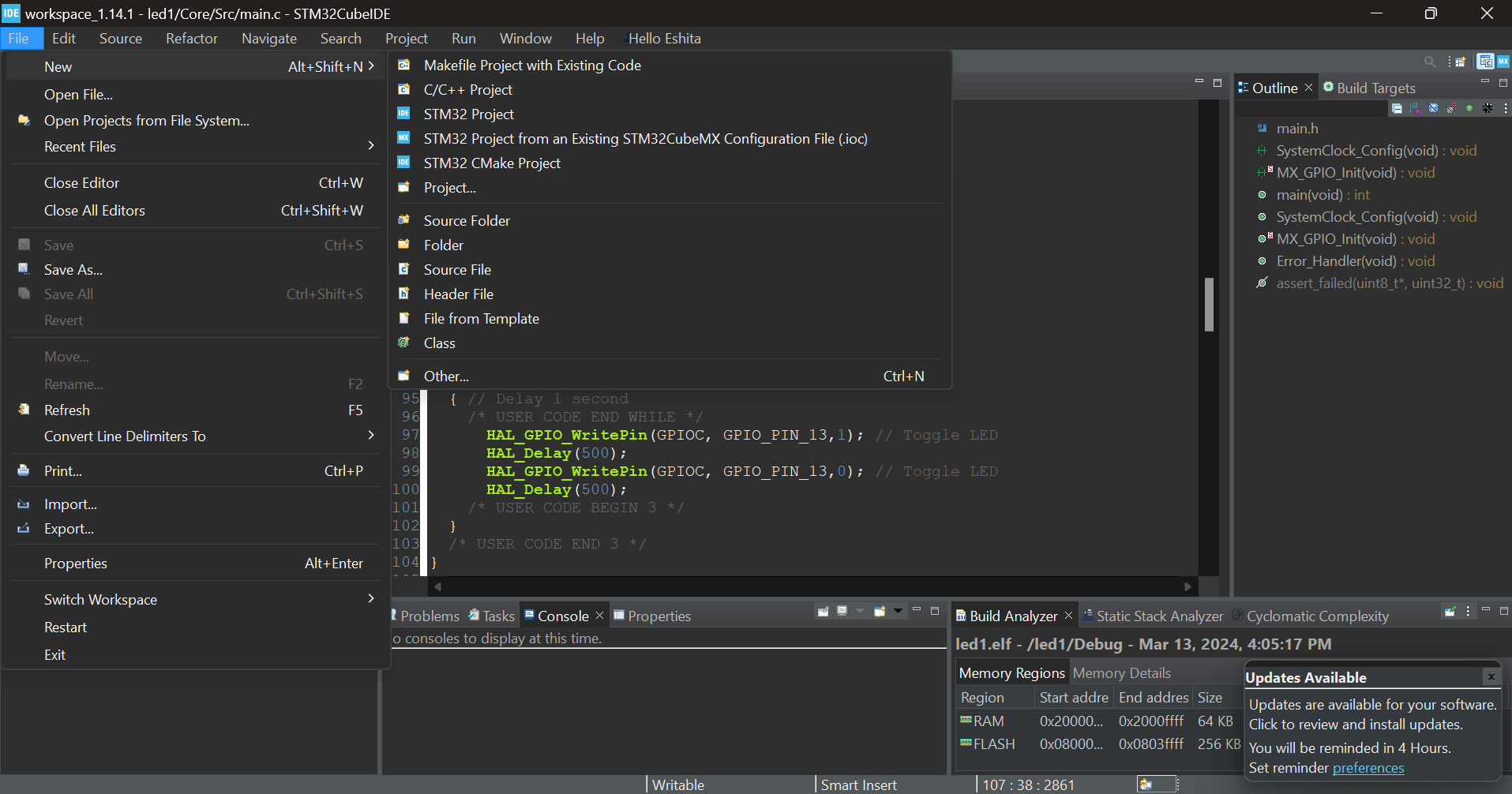Select STM32 CMake Project option

pyautogui.click(x=491, y=163)
